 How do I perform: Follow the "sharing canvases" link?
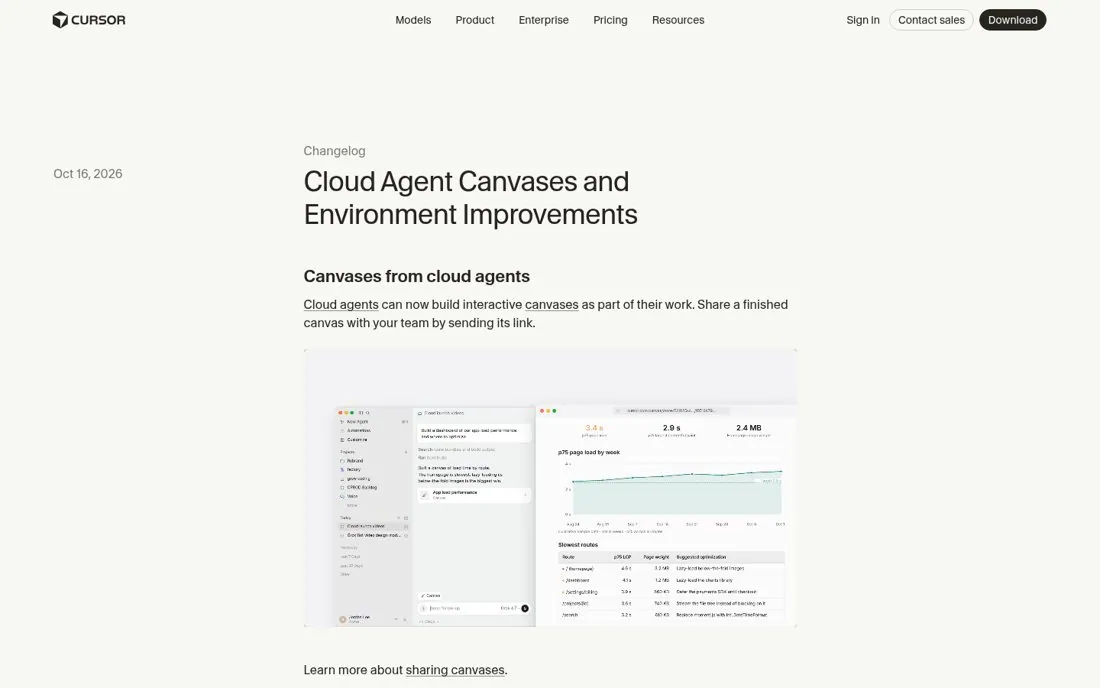pos(455,670)
